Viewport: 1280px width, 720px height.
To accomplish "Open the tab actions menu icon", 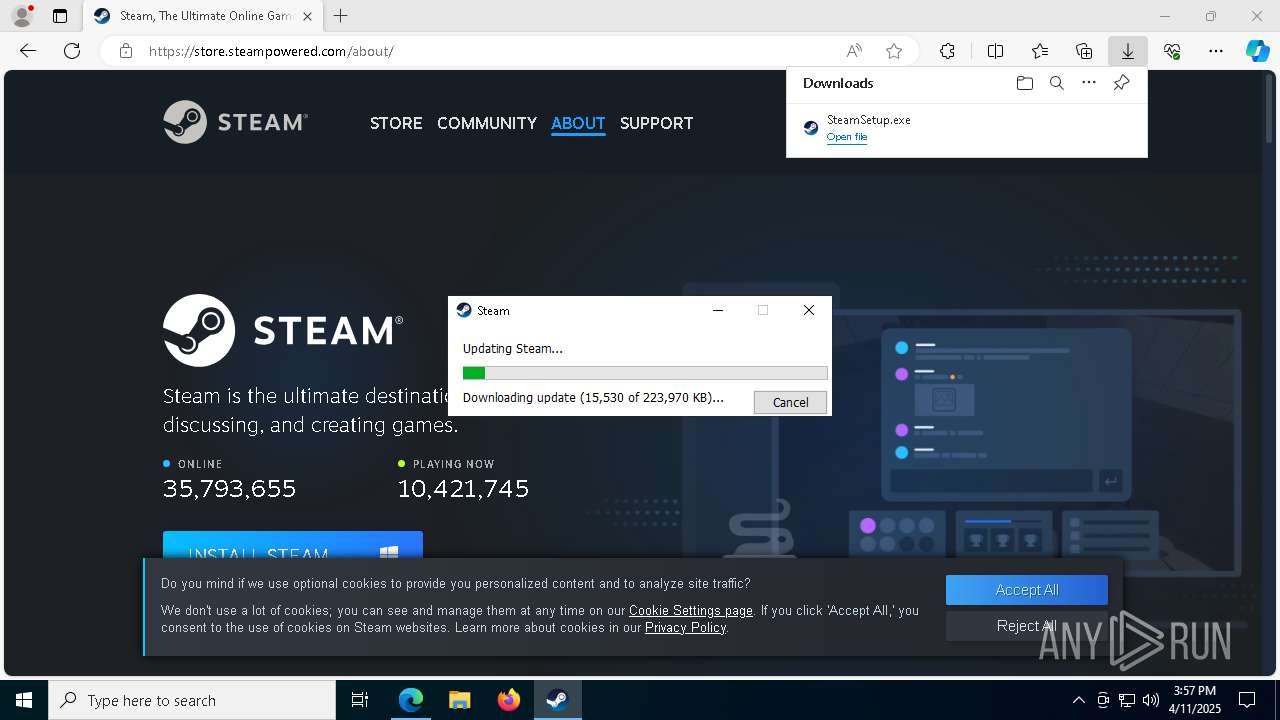I will (60, 16).
